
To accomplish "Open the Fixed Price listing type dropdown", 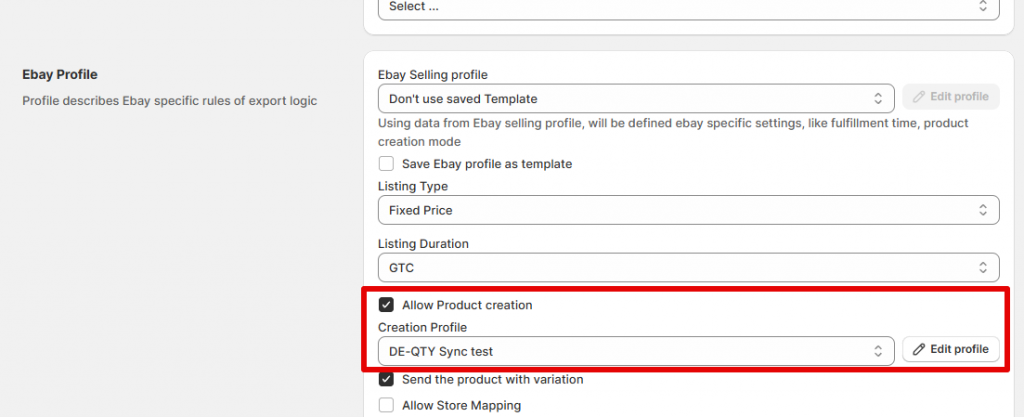I will (x=680, y=210).
